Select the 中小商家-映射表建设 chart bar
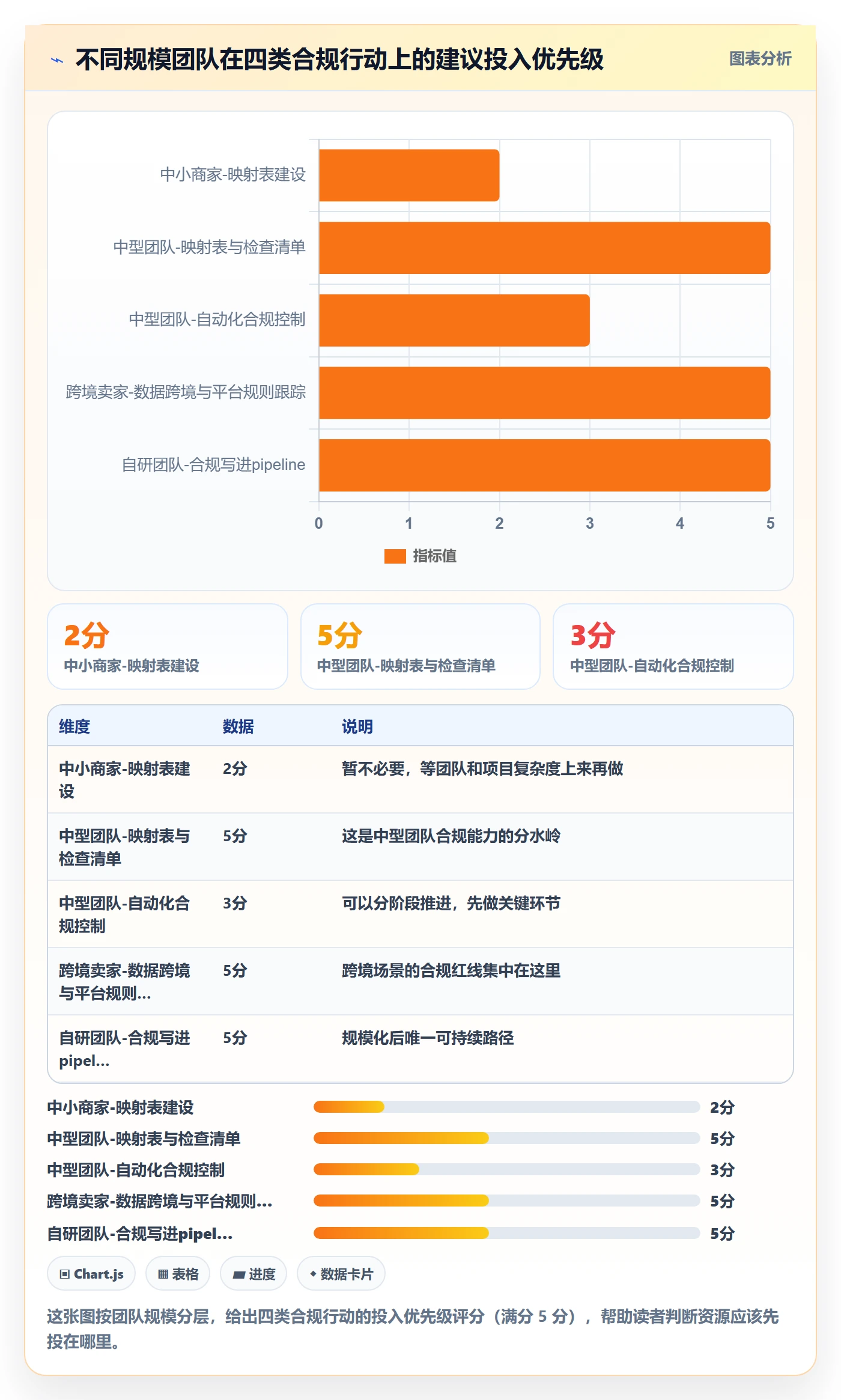Screen dimensions: 841x1400 click(409, 175)
